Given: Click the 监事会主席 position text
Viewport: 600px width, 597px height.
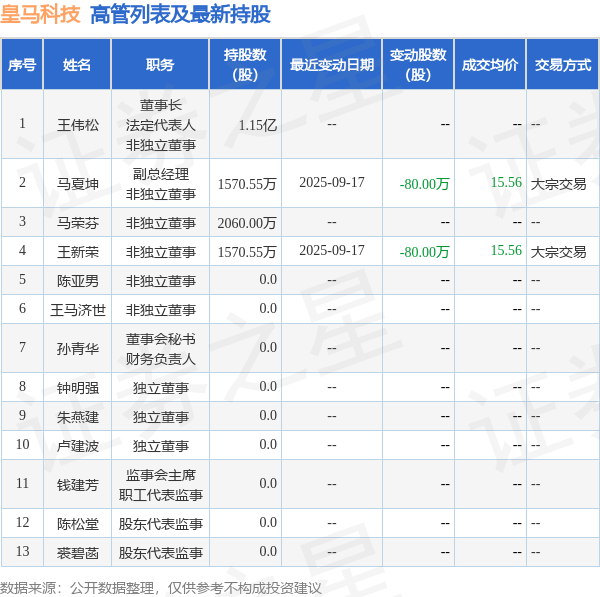Looking at the screenshot, I should tap(161, 475).
